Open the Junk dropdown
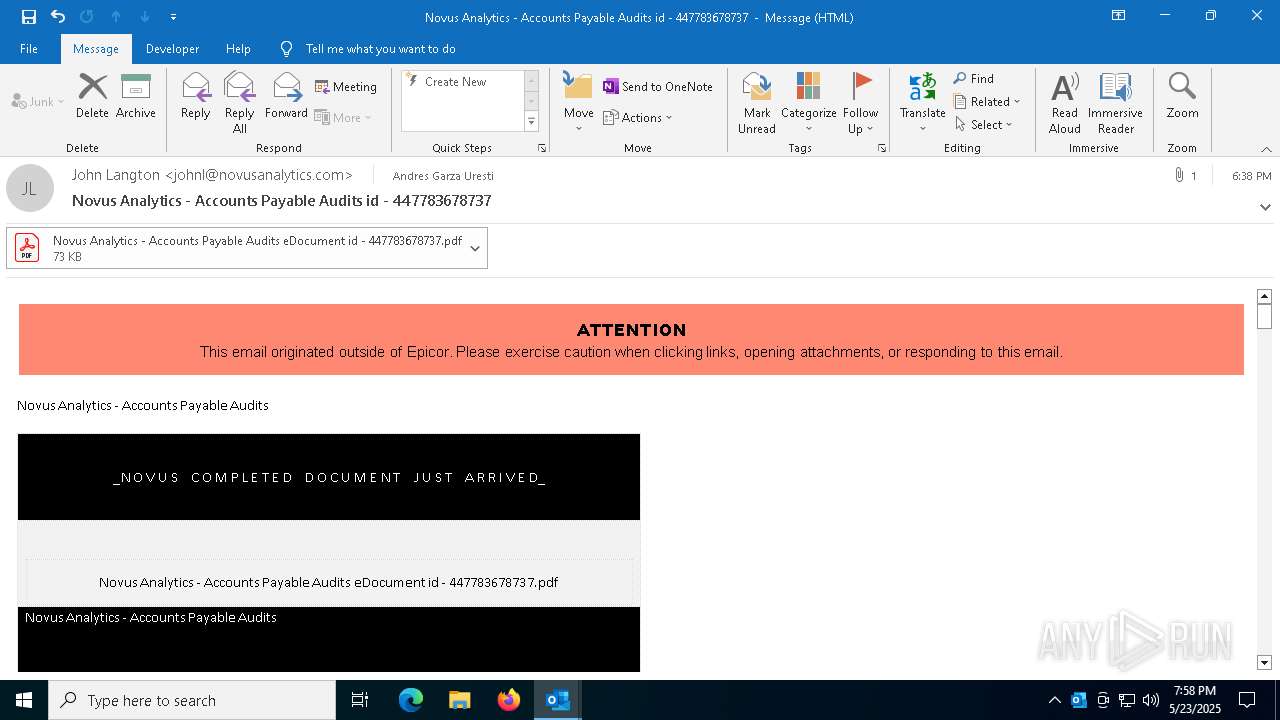The height and width of the screenshot is (720, 1280). coord(38,102)
